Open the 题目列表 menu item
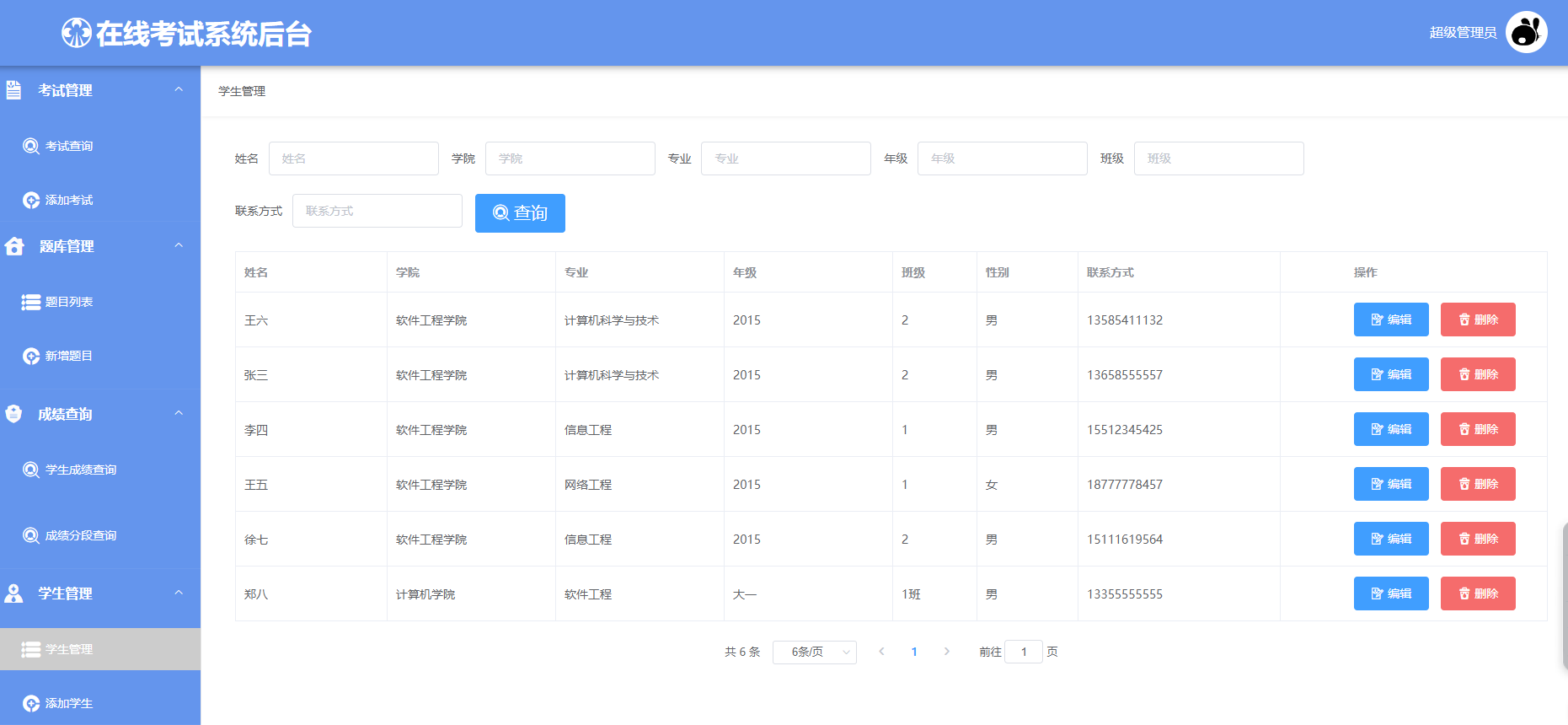Screen dimensions: 1568x725 [100, 302]
